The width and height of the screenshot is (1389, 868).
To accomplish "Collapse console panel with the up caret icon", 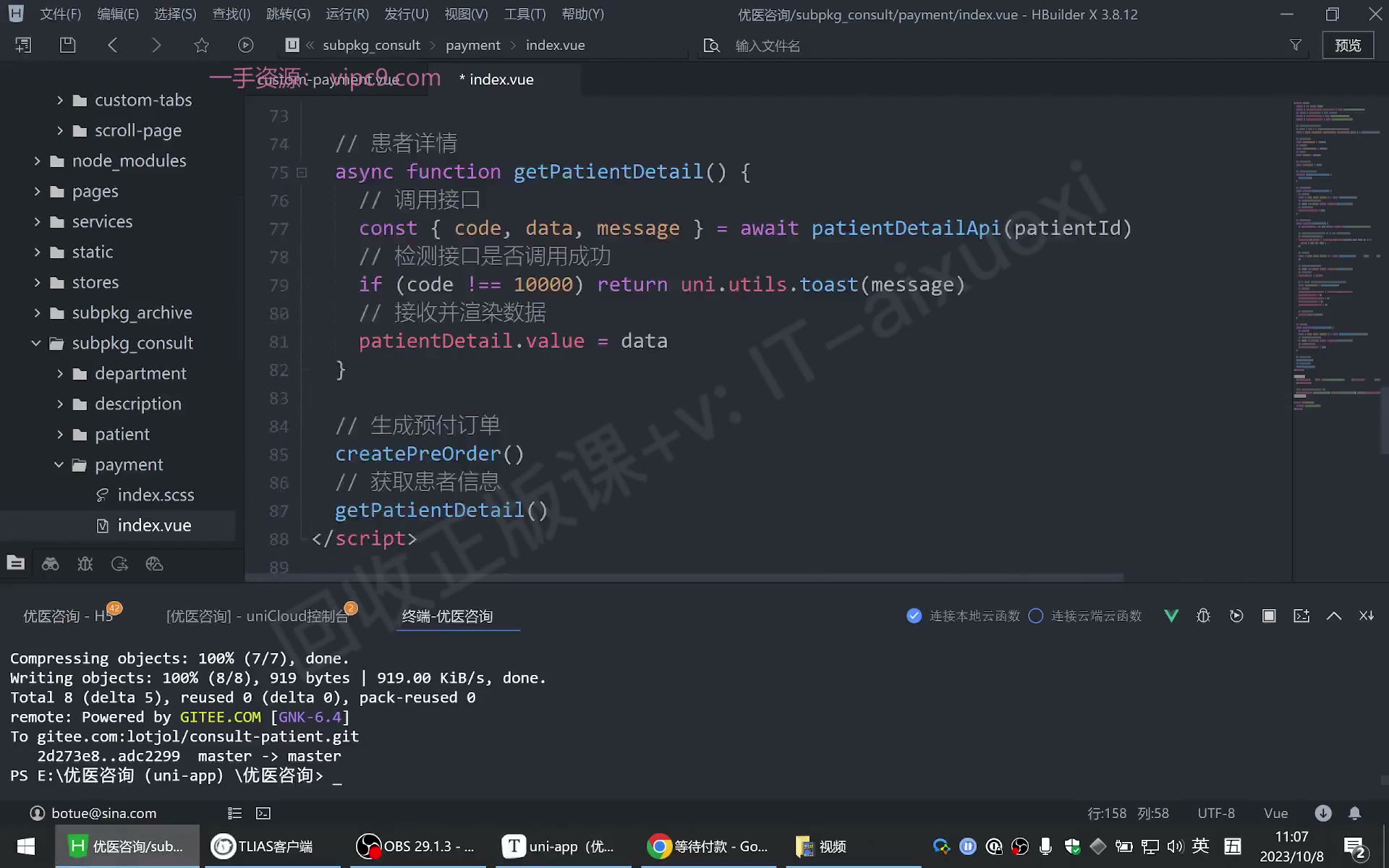I will pos(1334,616).
